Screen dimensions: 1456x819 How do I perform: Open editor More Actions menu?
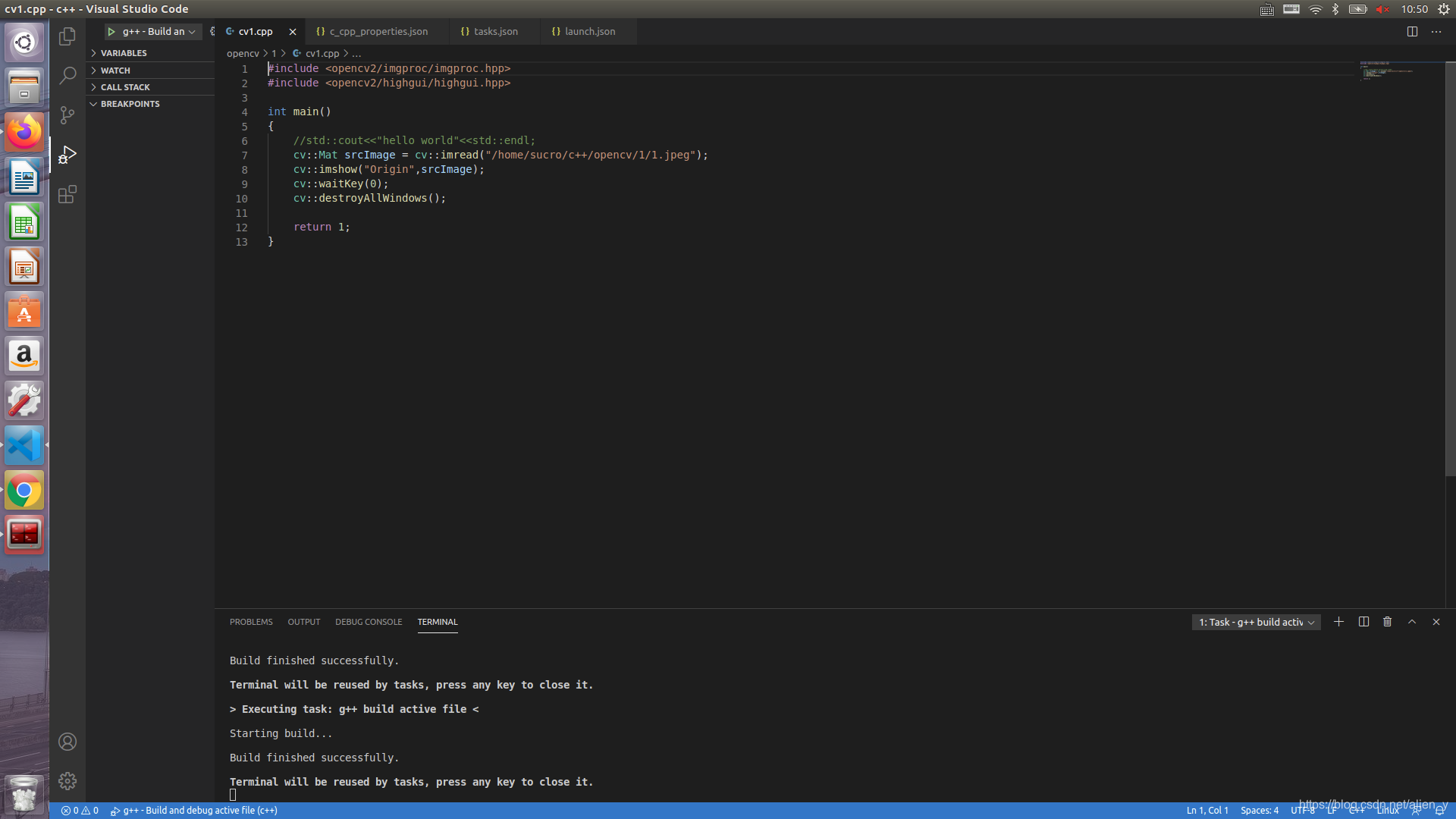click(1436, 32)
